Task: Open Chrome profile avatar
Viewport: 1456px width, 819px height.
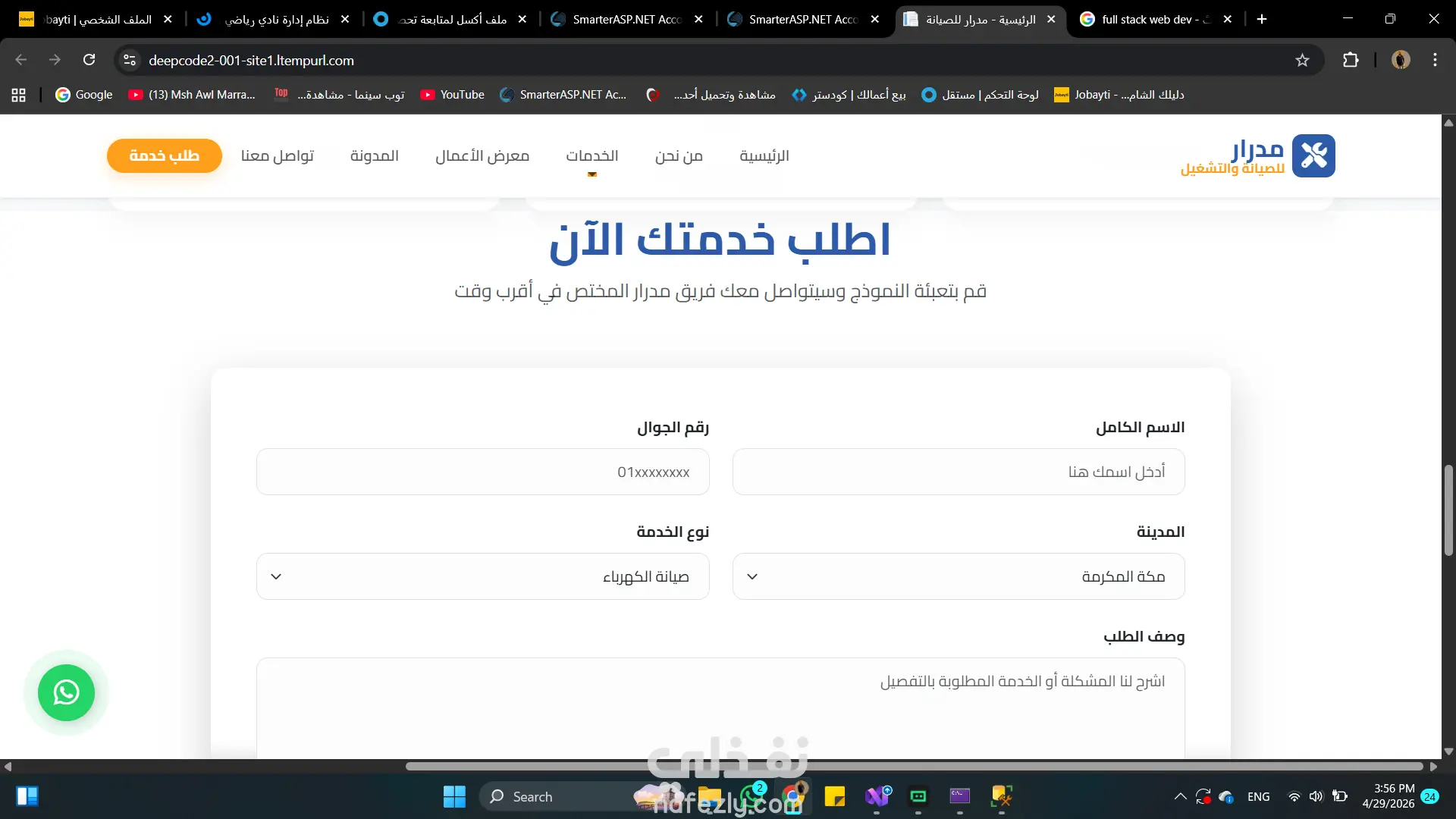Action: point(1401,60)
